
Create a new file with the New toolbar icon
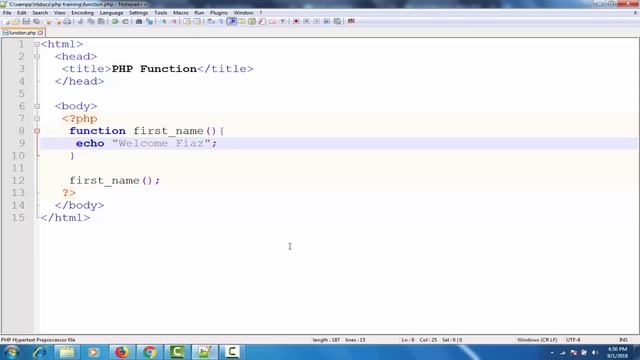click(x=7, y=21)
